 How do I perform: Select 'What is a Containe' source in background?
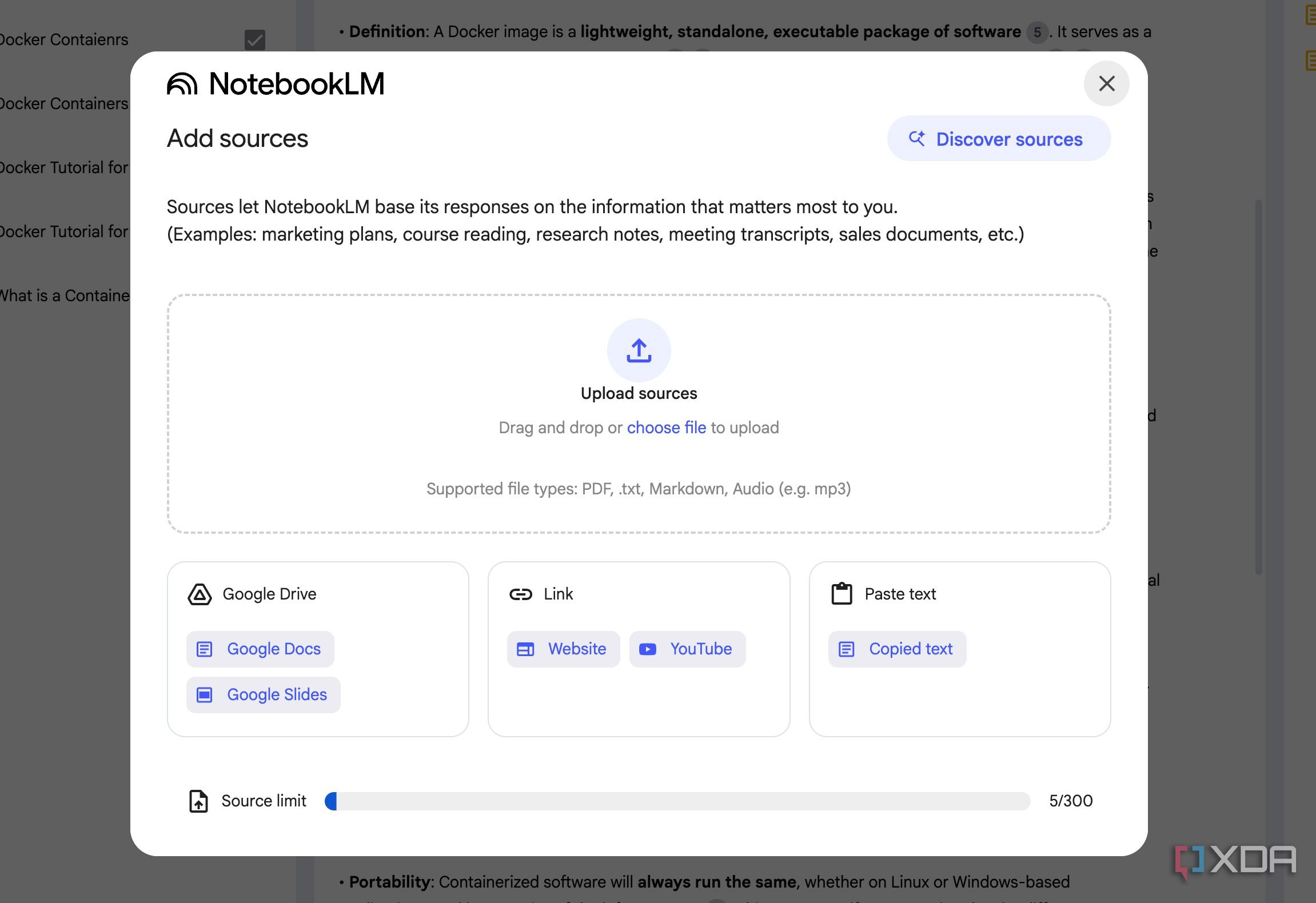click(x=65, y=295)
